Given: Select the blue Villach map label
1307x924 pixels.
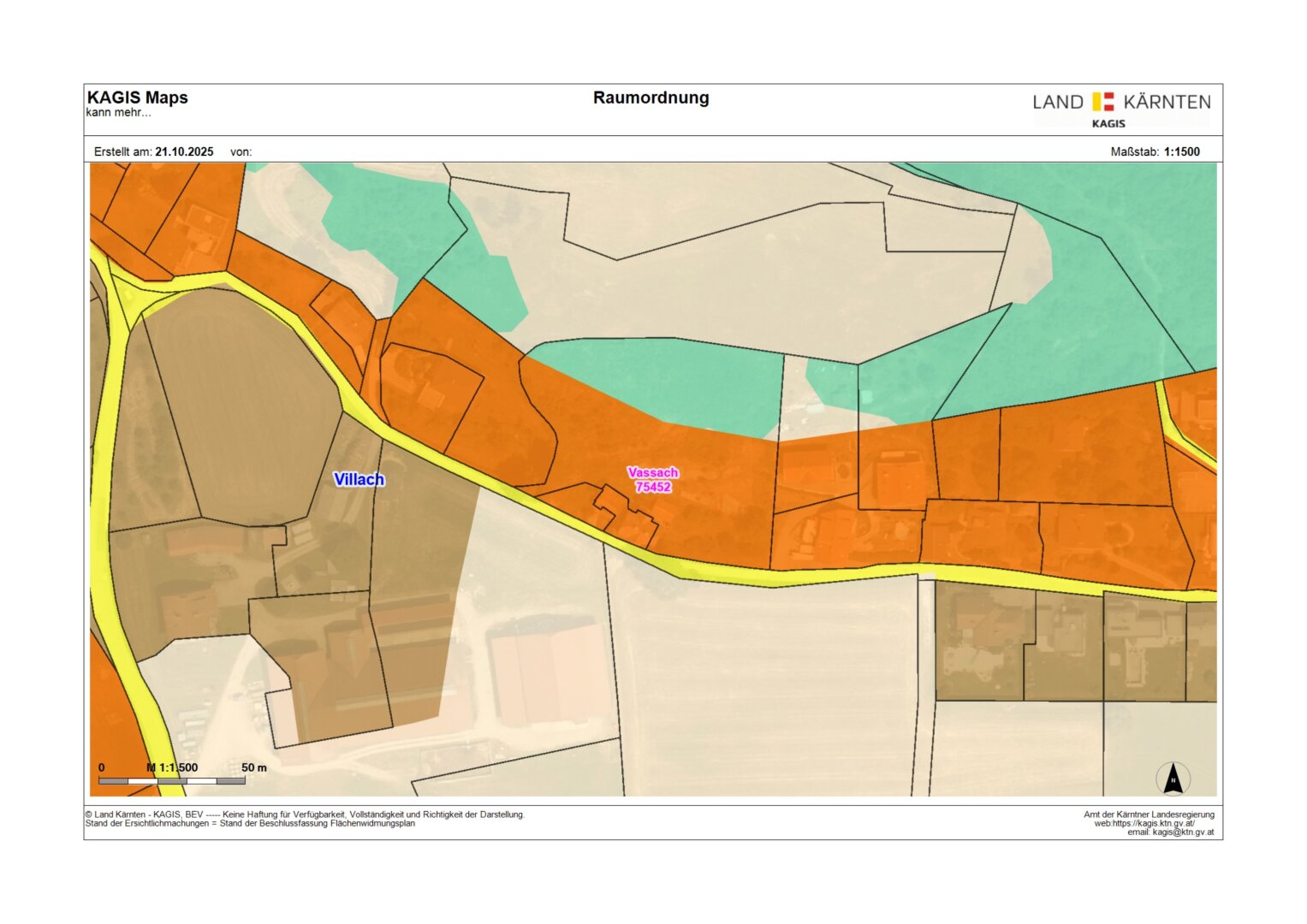Looking at the screenshot, I should 359,479.
